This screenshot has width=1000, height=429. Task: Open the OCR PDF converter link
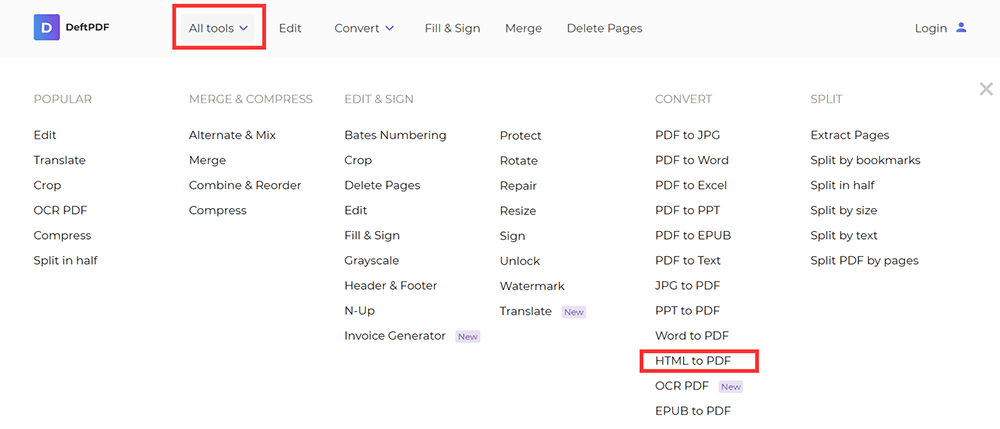(682, 386)
